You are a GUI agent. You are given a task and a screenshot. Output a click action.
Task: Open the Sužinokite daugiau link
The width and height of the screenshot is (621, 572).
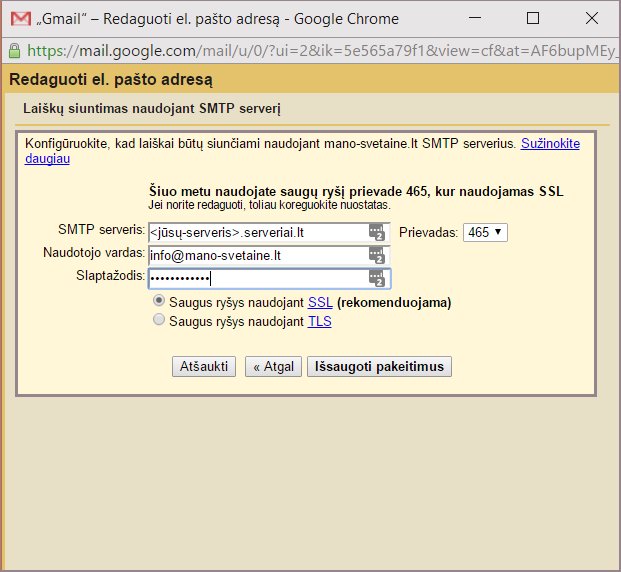[x=550, y=144]
